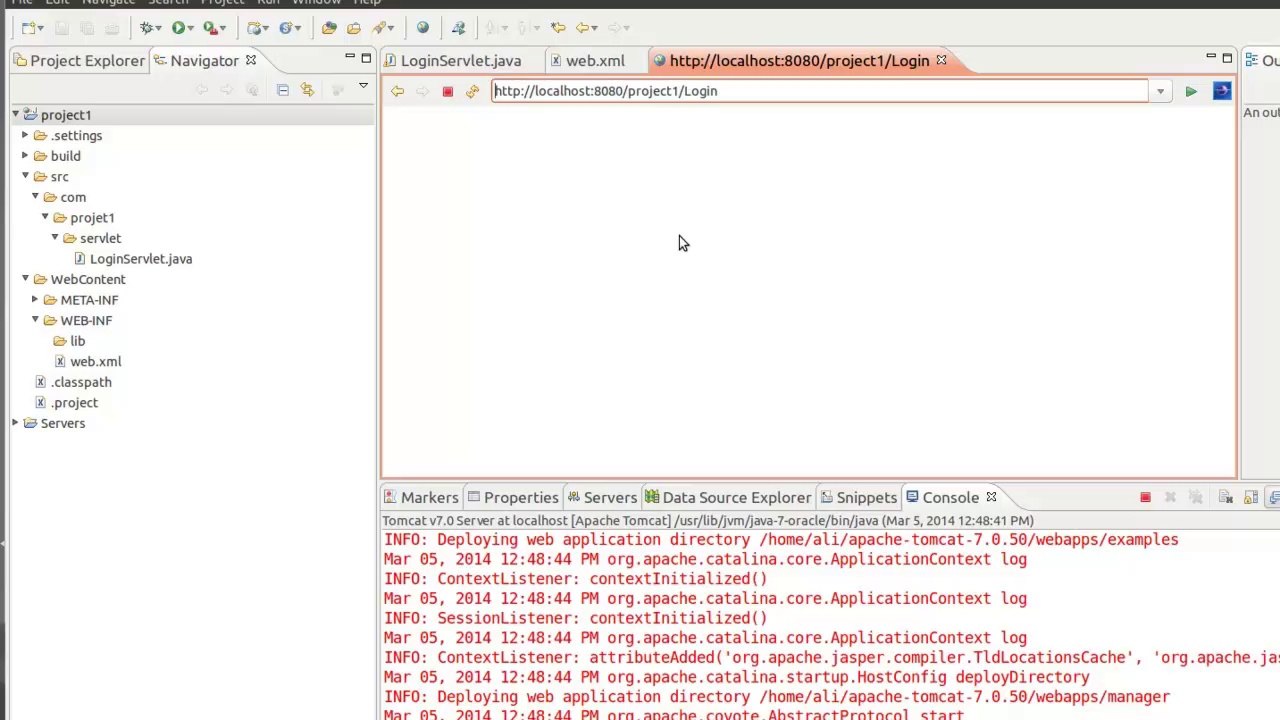
Task: Click the browser URL address field
Action: 820,91
